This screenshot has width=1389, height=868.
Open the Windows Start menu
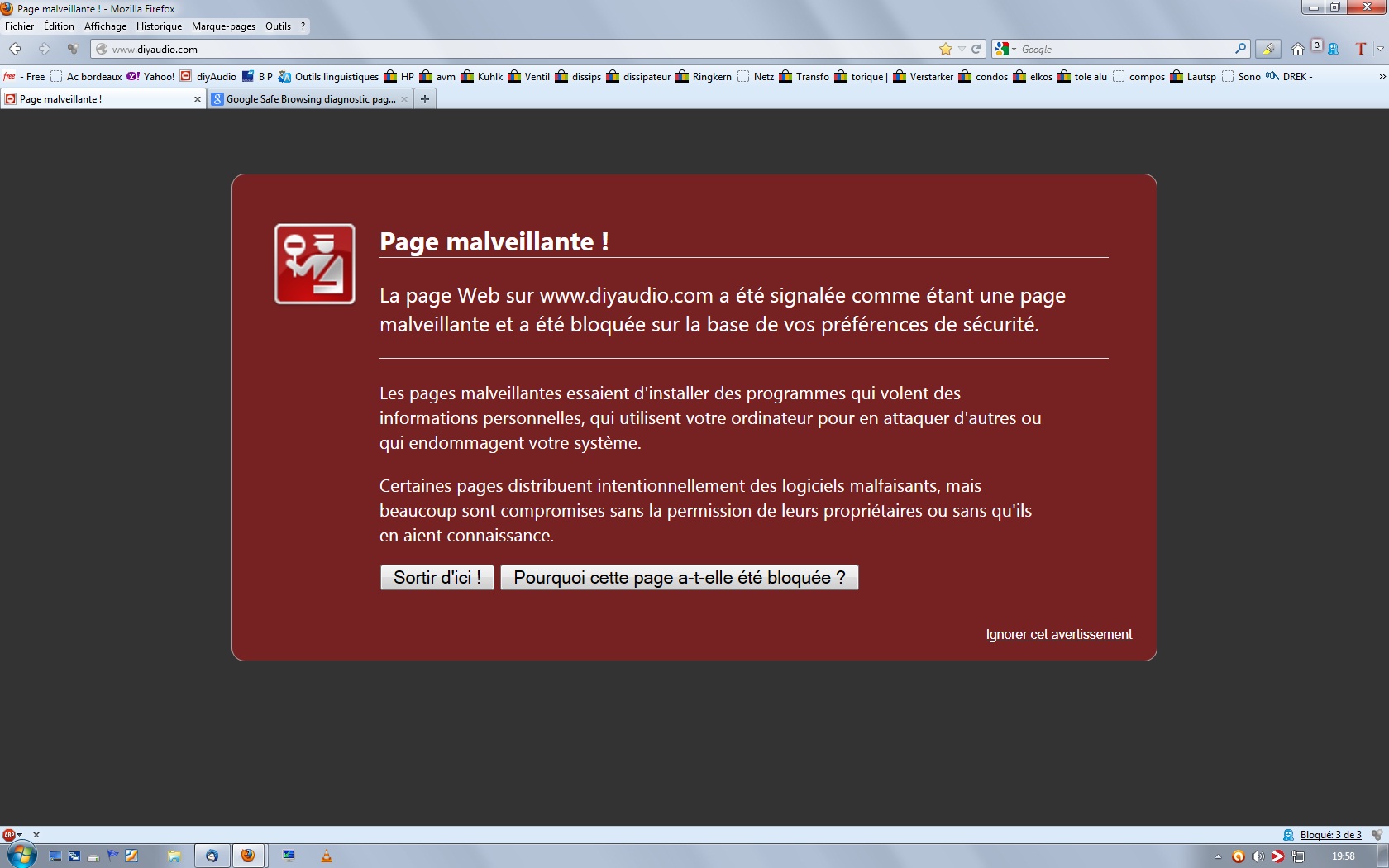coord(21,856)
